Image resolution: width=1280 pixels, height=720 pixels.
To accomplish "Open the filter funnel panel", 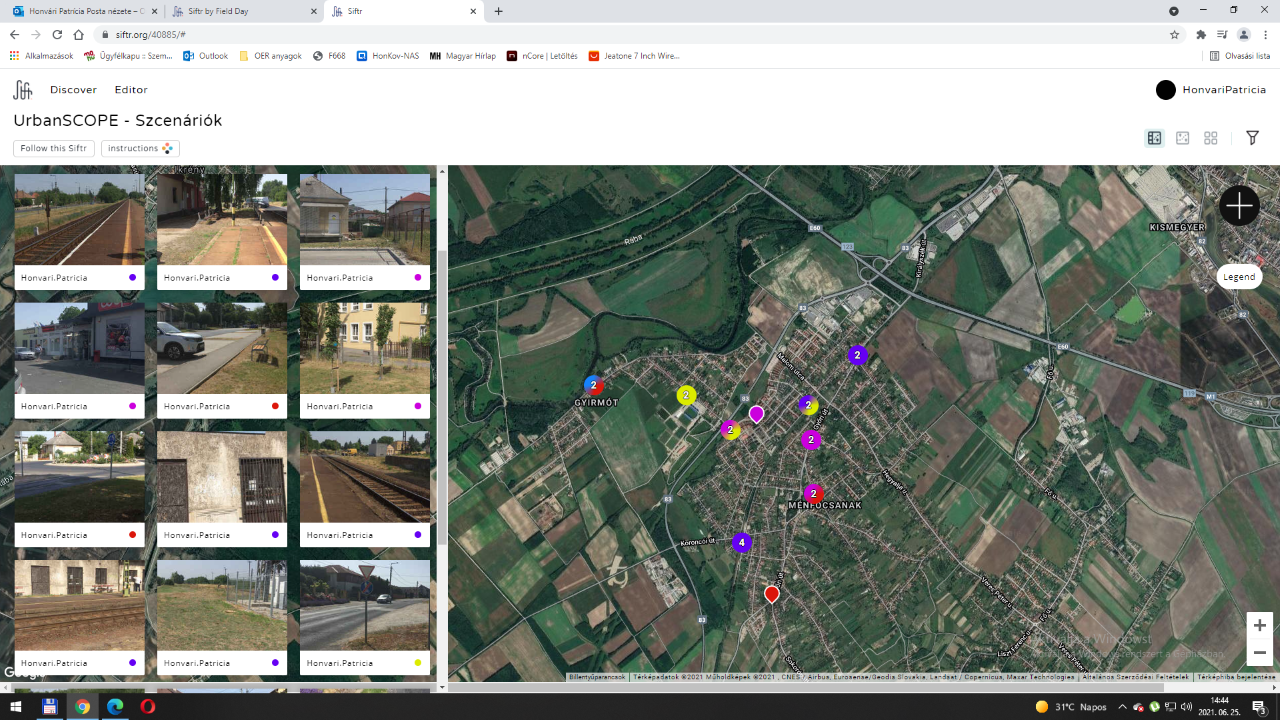I will coord(1252,138).
